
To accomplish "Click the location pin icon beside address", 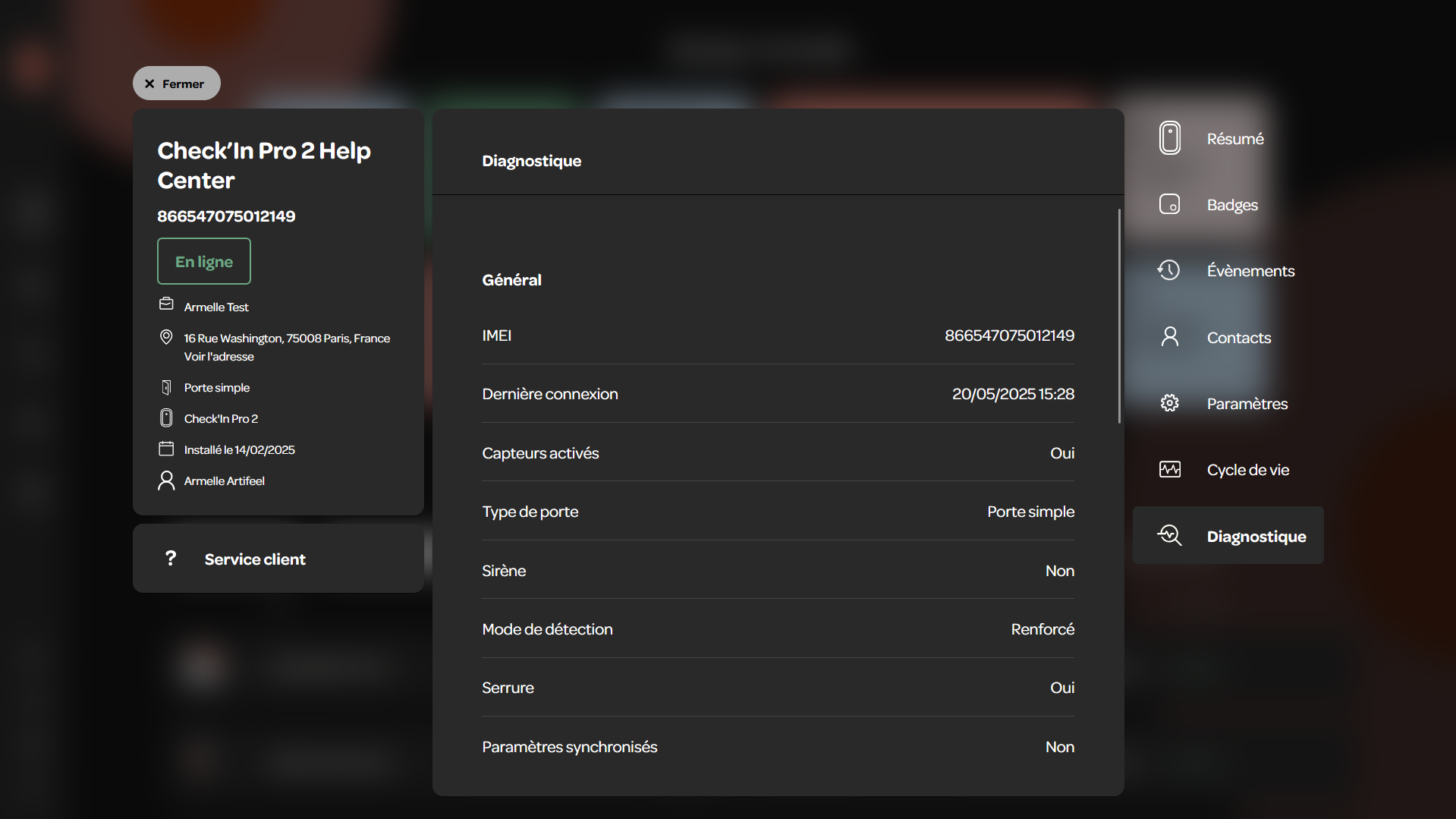I will pyautogui.click(x=166, y=337).
